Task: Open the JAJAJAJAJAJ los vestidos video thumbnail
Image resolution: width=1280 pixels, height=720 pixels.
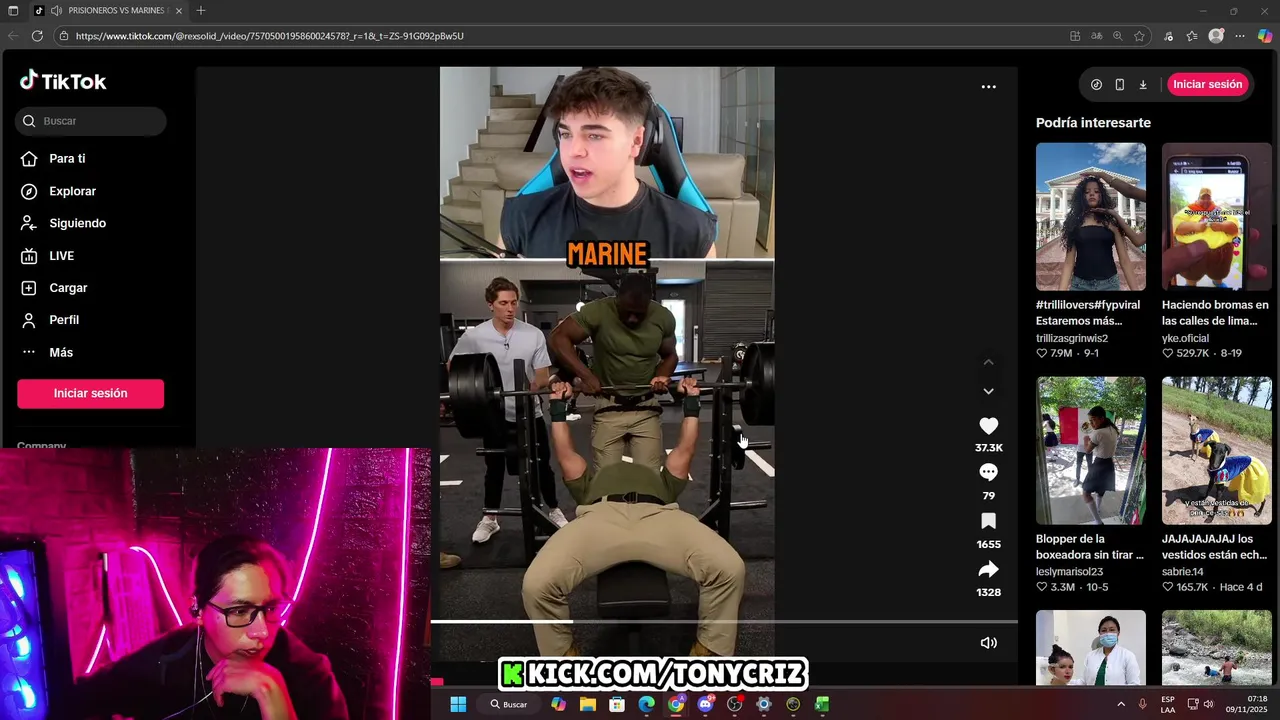Action: [1217, 450]
